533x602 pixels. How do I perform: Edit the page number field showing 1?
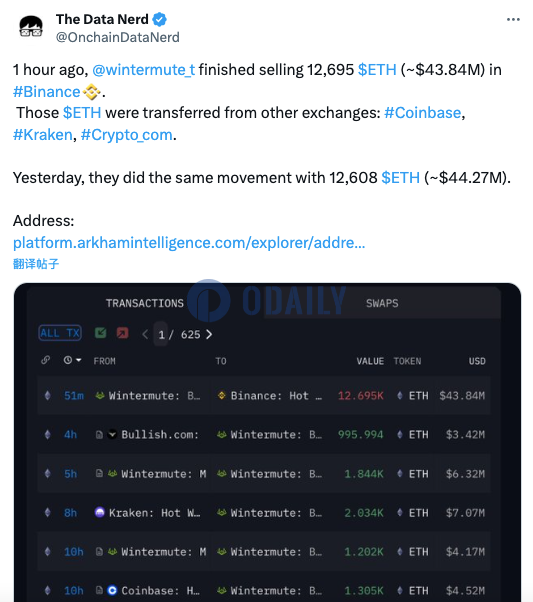click(161, 334)
